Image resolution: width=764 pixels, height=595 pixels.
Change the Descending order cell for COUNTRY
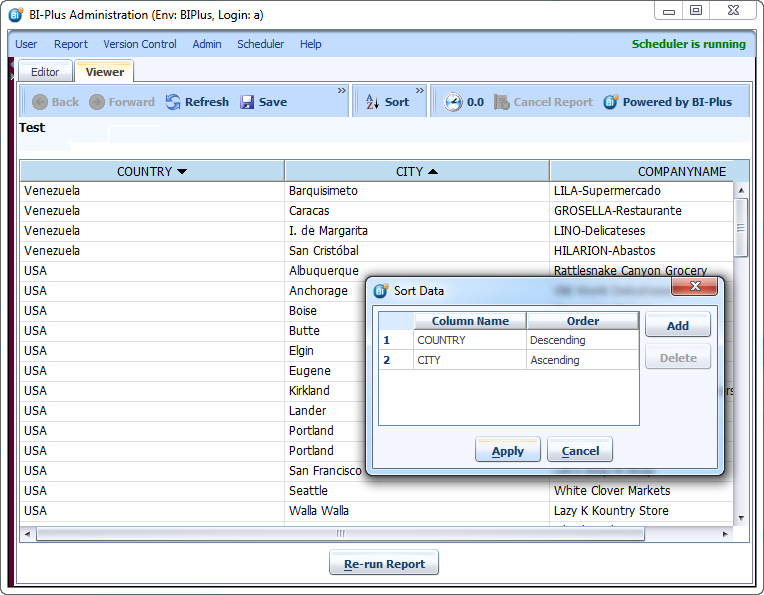[581, 340]
